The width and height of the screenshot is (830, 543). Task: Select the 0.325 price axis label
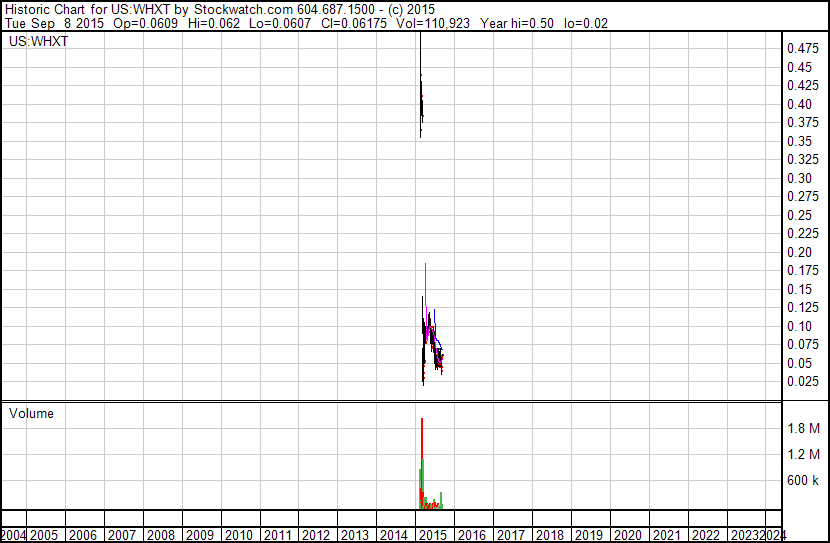[802, 159]
